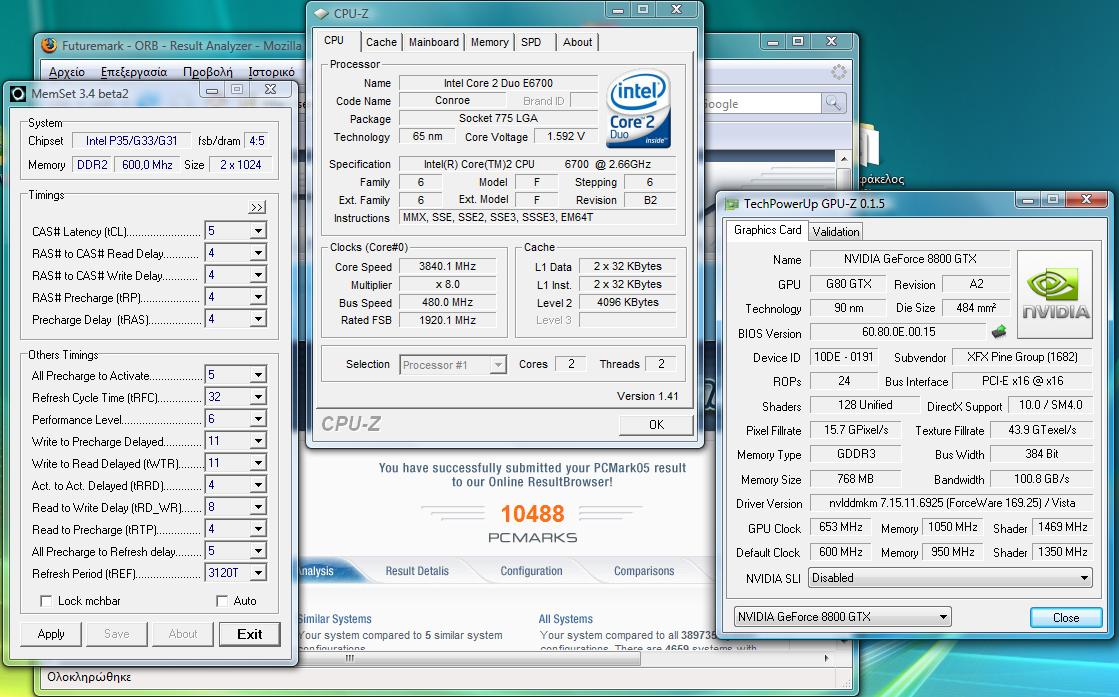Image resolution: width=1119 pixels, height=697 pixels.
Task: Open the Refresh Cycle Time (tRFC) dropdown
Action: point(258,397)
